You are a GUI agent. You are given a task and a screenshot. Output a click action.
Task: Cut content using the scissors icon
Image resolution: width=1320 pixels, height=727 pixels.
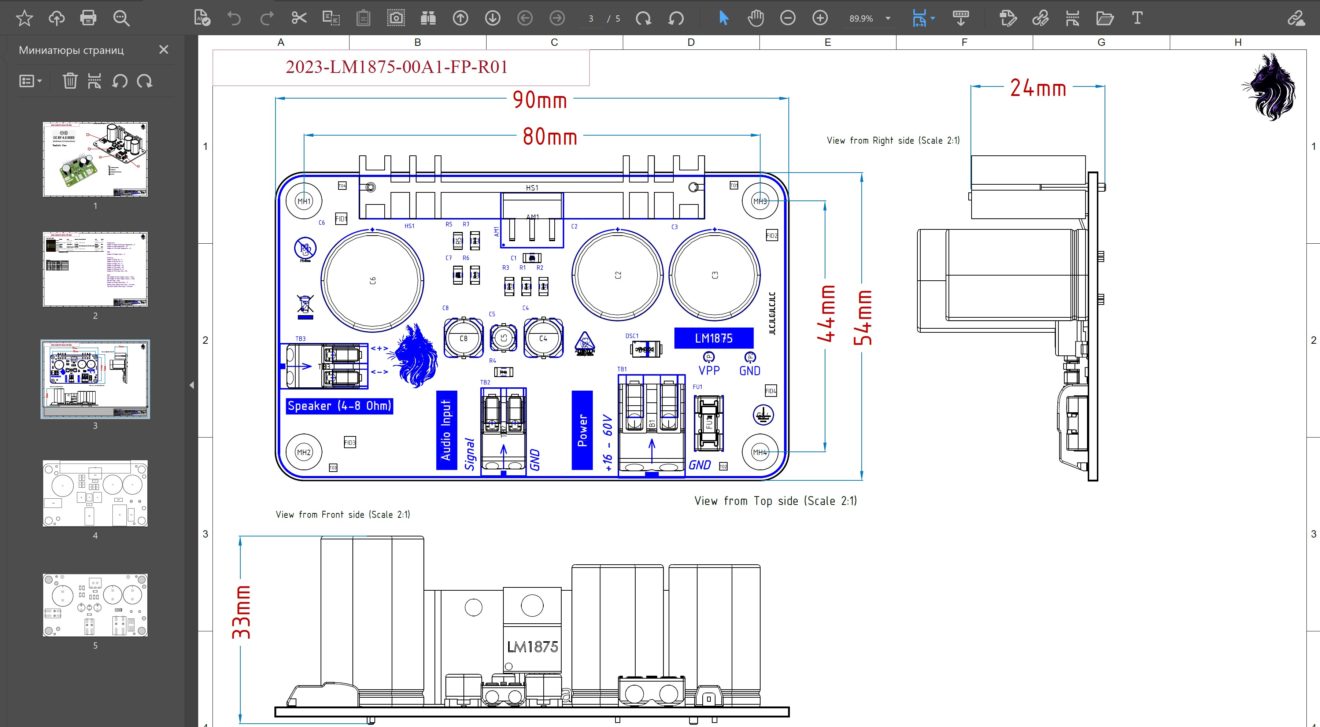pos(298,17)
